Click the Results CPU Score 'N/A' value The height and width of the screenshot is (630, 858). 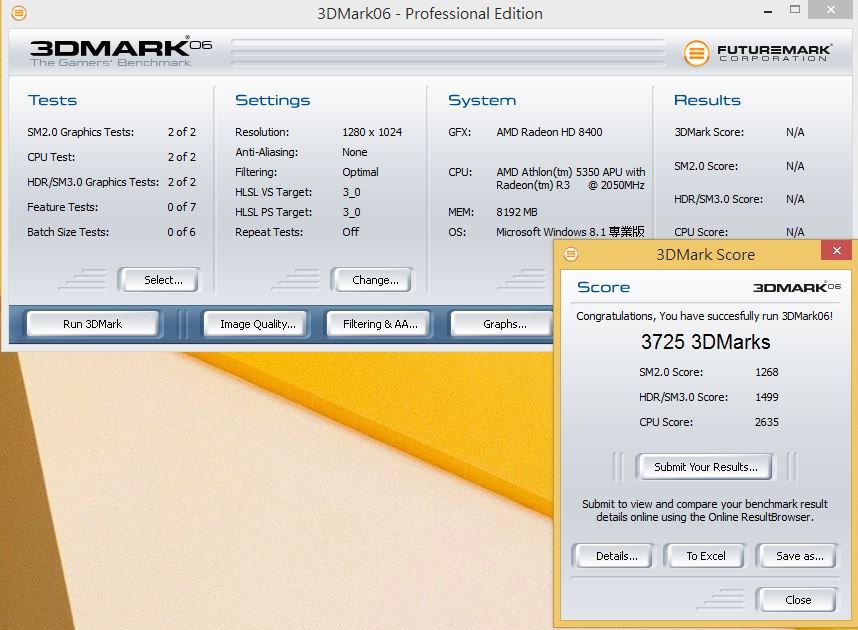pos(795,232)
